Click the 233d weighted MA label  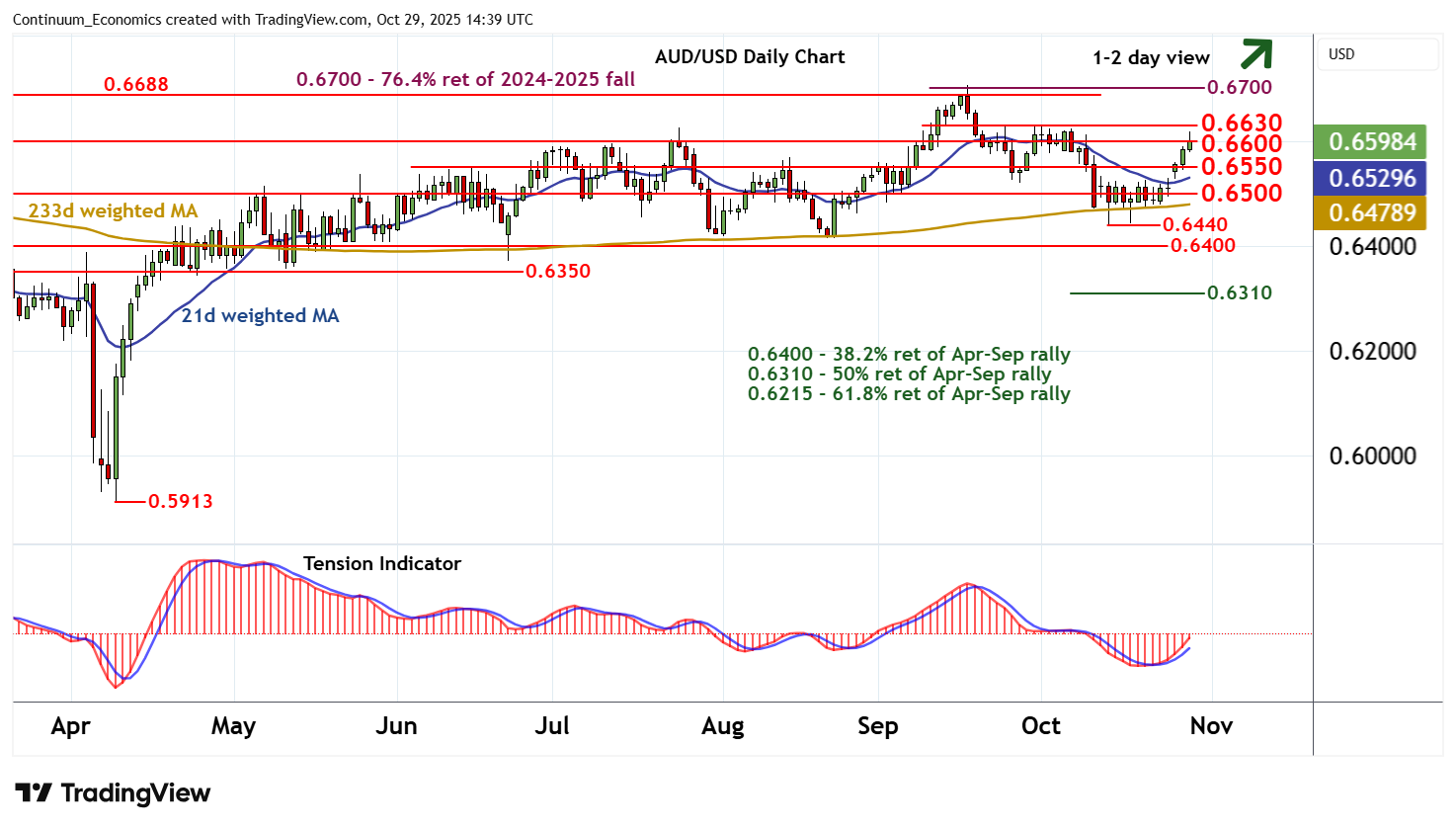pos(113,211)
